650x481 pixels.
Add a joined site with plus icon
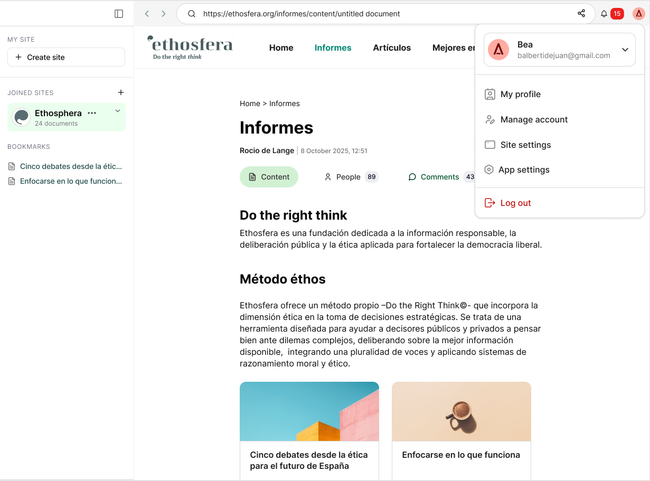point(121,93)
